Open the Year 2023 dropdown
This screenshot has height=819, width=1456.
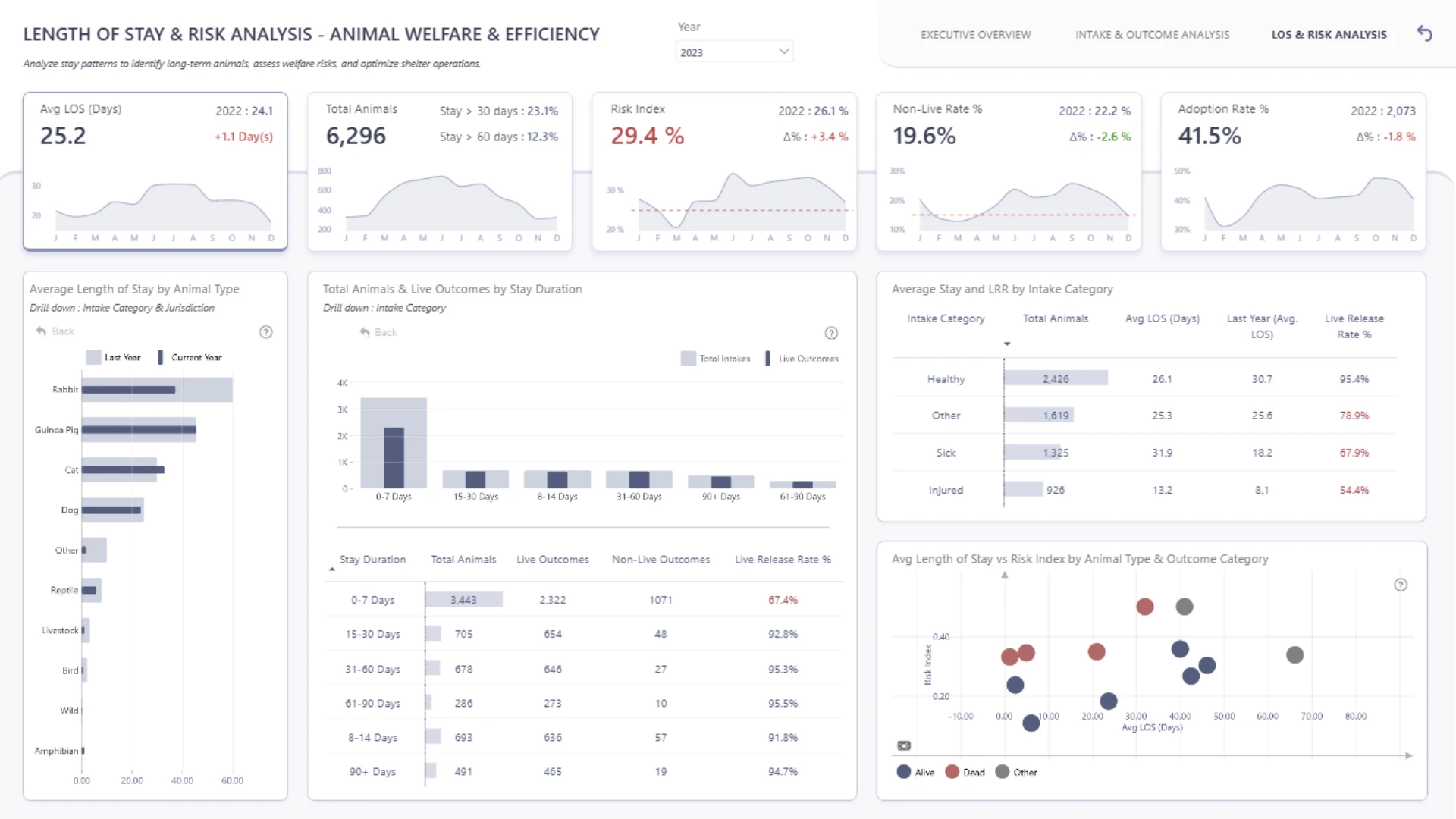coord(734,52)
